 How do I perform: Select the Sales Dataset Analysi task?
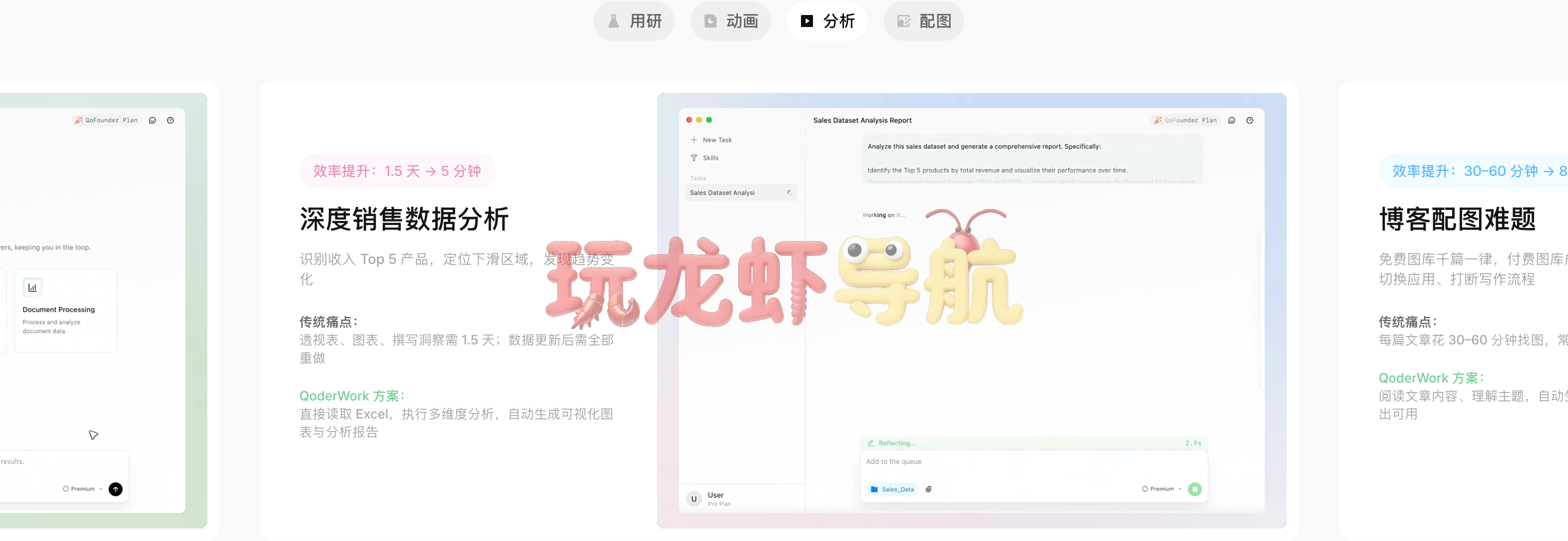click(x=741, y=192)
